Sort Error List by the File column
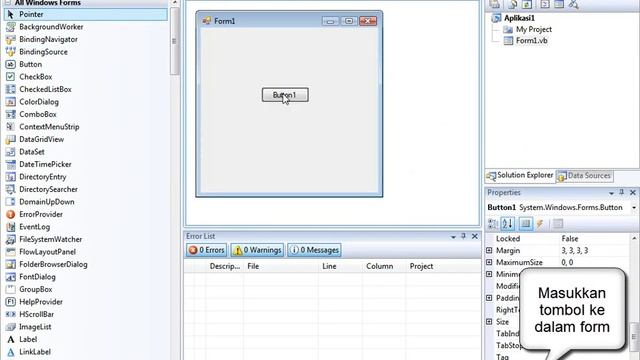This screenshot has width=640, height=360. click(x=281, y=266)
